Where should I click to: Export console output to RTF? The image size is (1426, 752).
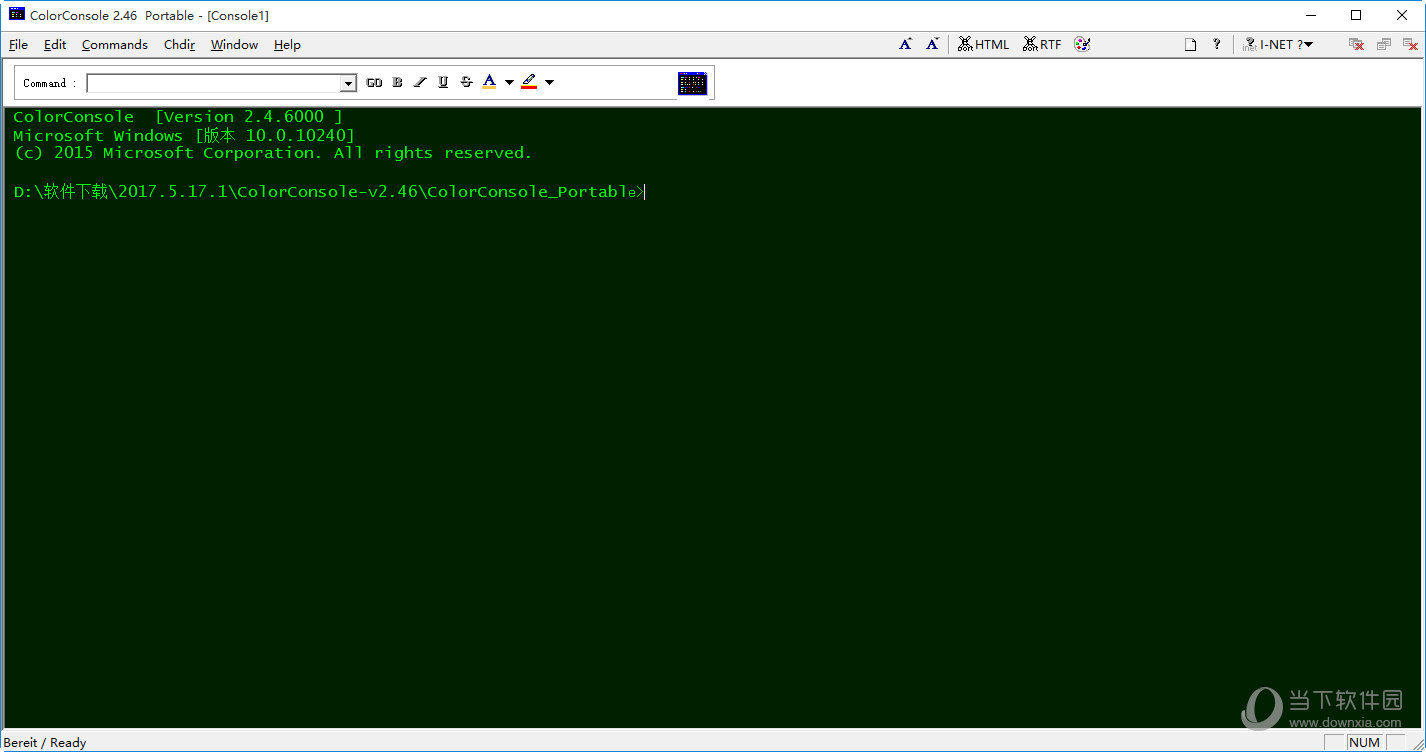click(x=1042, y=44)
